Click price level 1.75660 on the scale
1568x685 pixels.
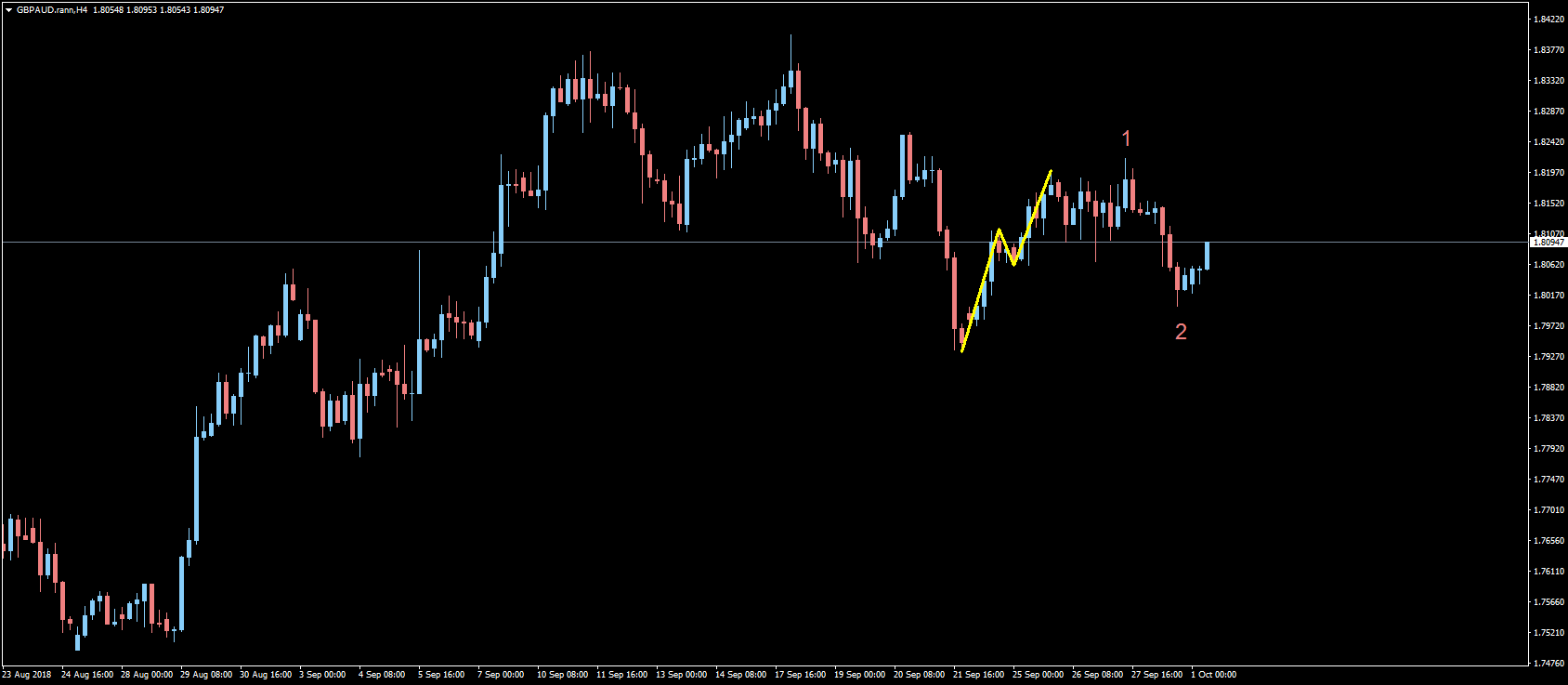coord(1548,602)
